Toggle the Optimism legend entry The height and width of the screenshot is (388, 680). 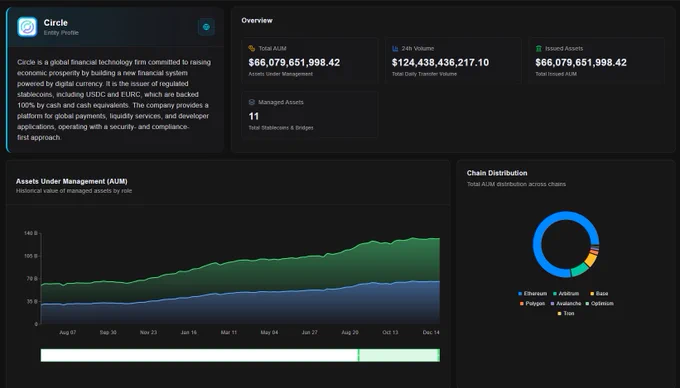click(599, 303)
